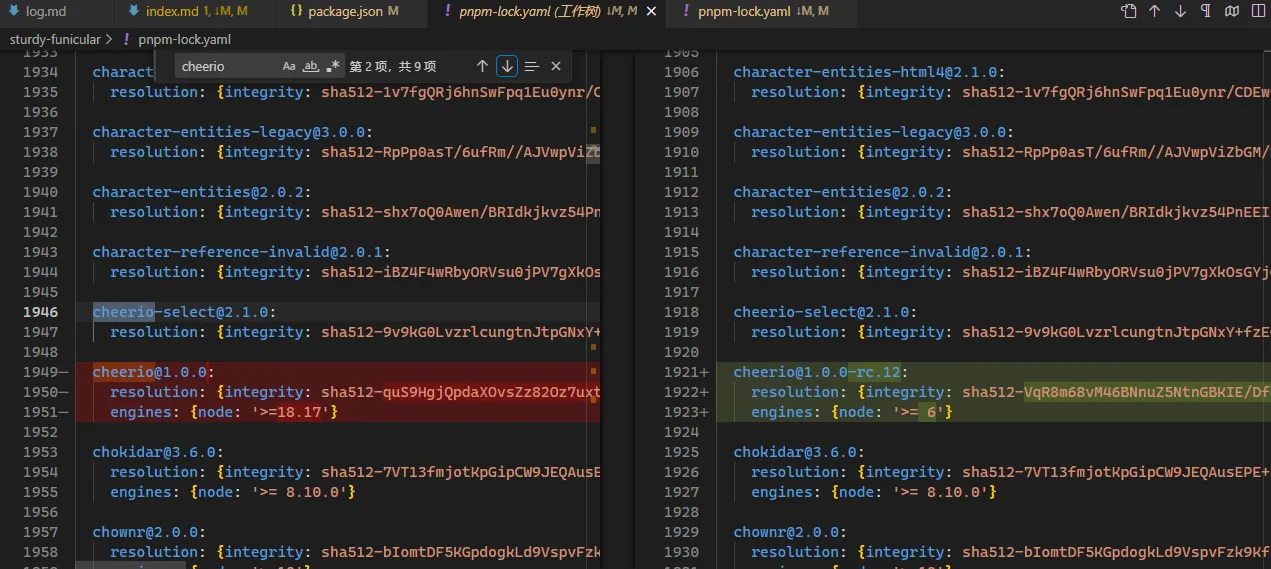Open pnpm-lock.yaml breadcrumb dropdown
Image resolution: width=1271 pixels, height=569 pixels.
coord(184,40)
